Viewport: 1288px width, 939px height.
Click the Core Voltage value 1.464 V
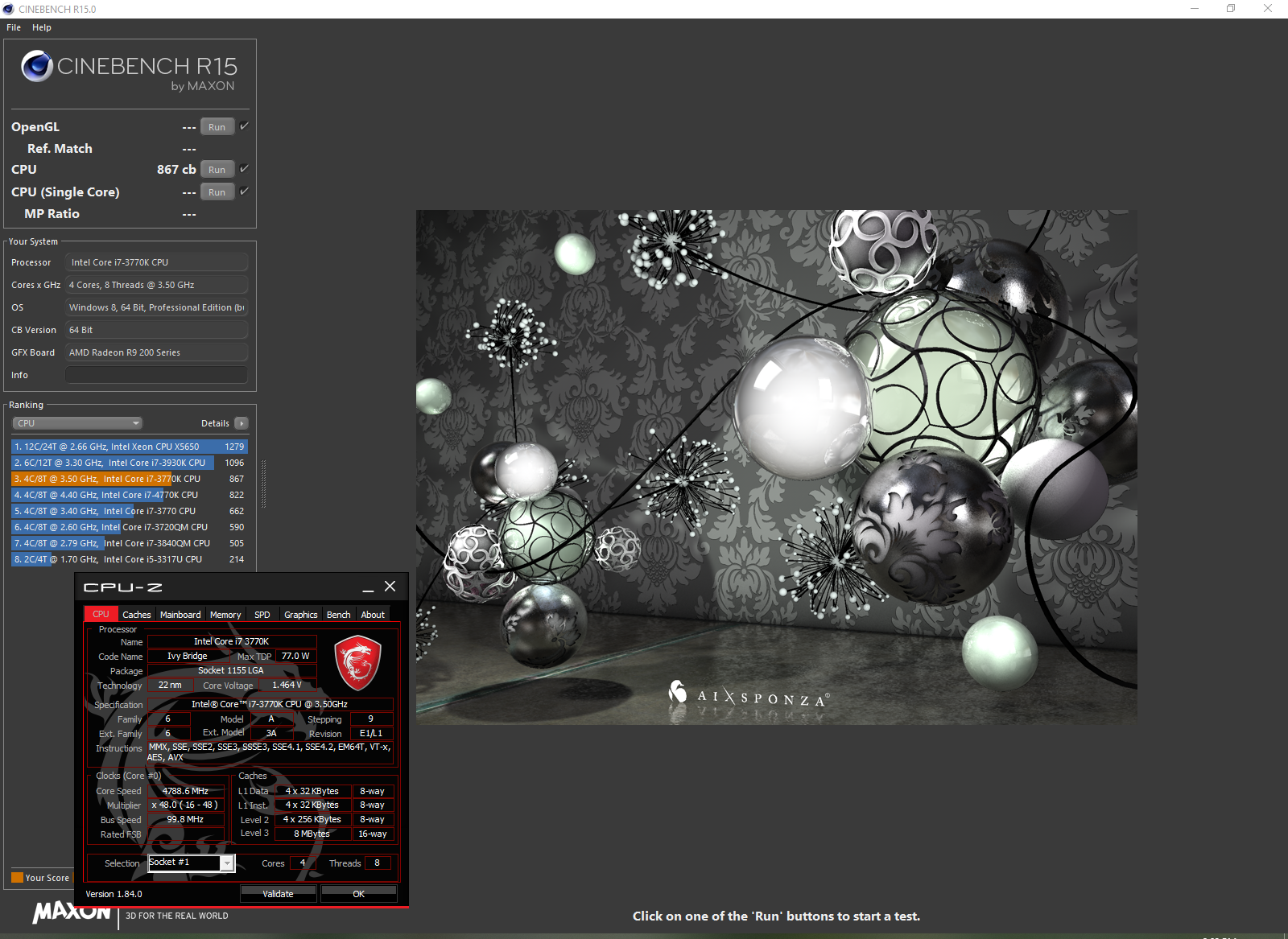(287, 685)
